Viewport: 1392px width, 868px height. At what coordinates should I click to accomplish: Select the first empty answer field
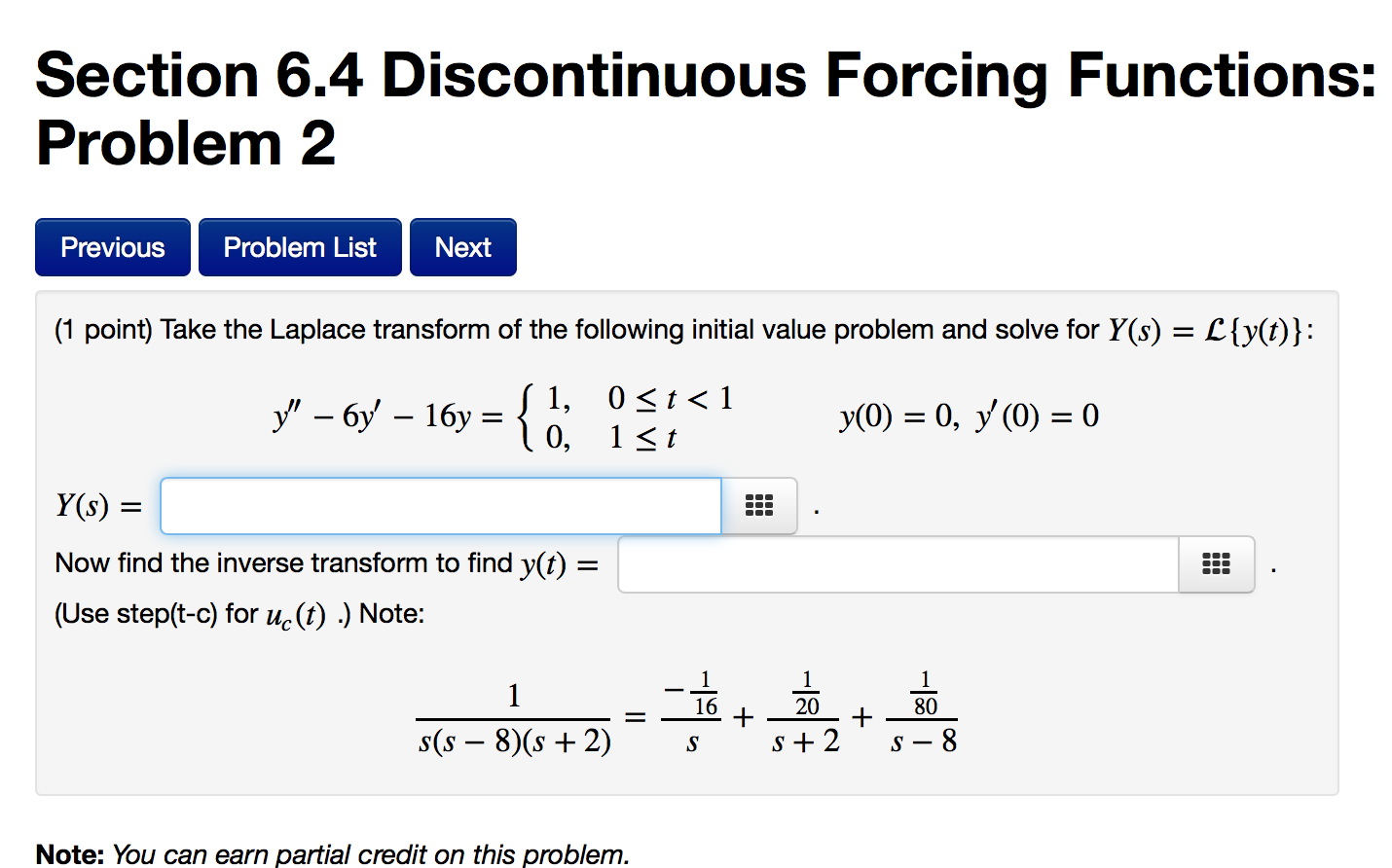[440, 505]
